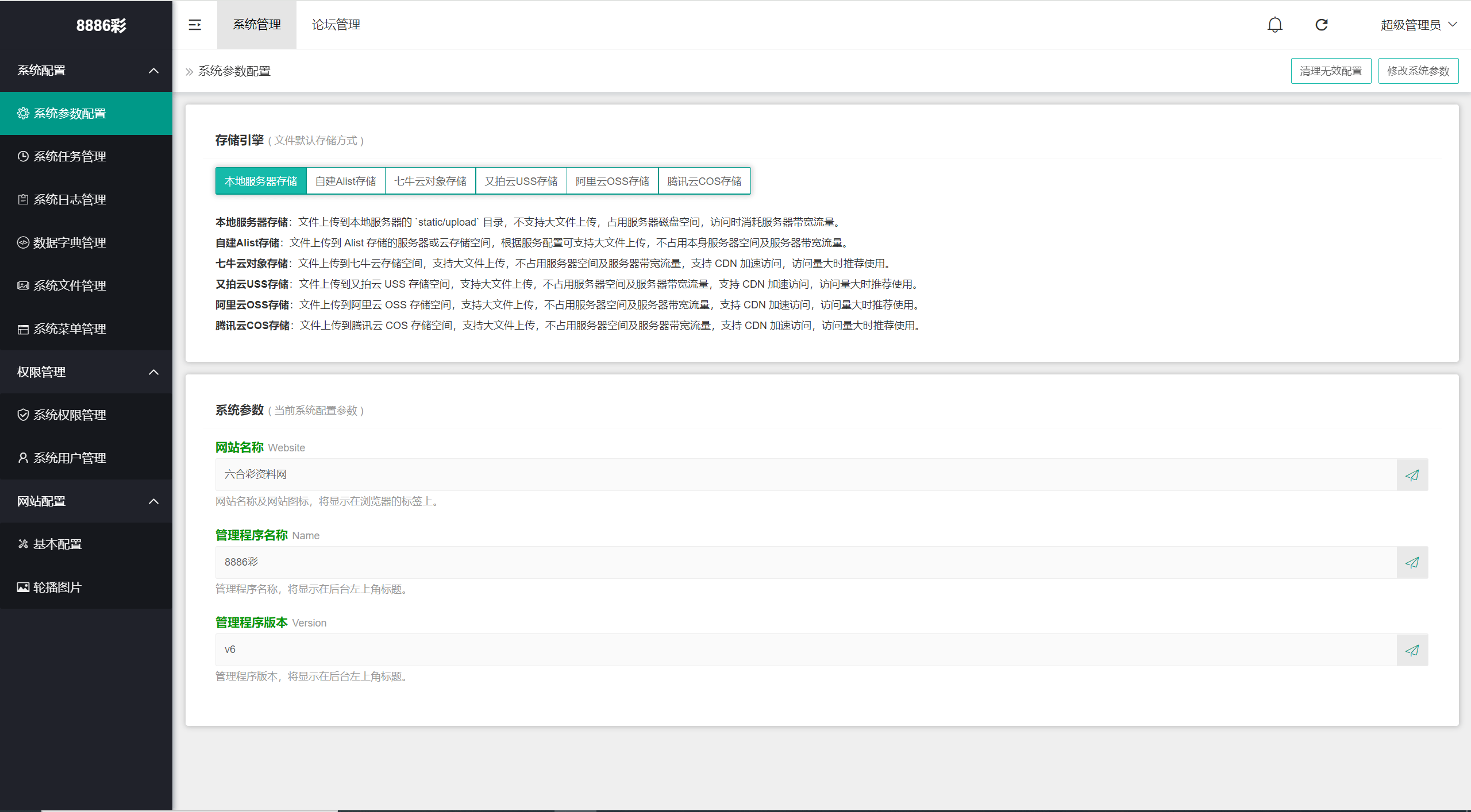Screen dimensions: 1471x812
Task: Click the 网站名称 input field
Action: point(804,475)
